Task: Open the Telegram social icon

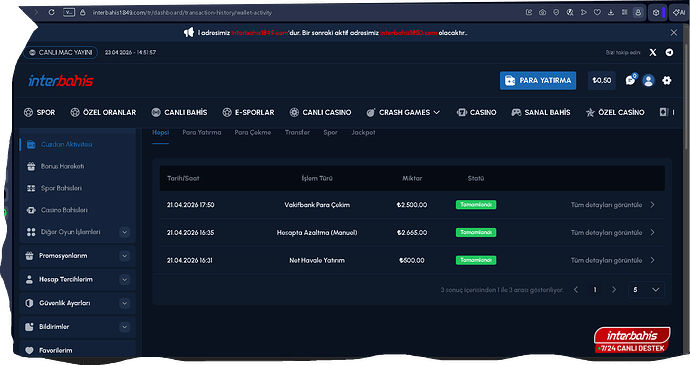Action: [x=669, y=52]
